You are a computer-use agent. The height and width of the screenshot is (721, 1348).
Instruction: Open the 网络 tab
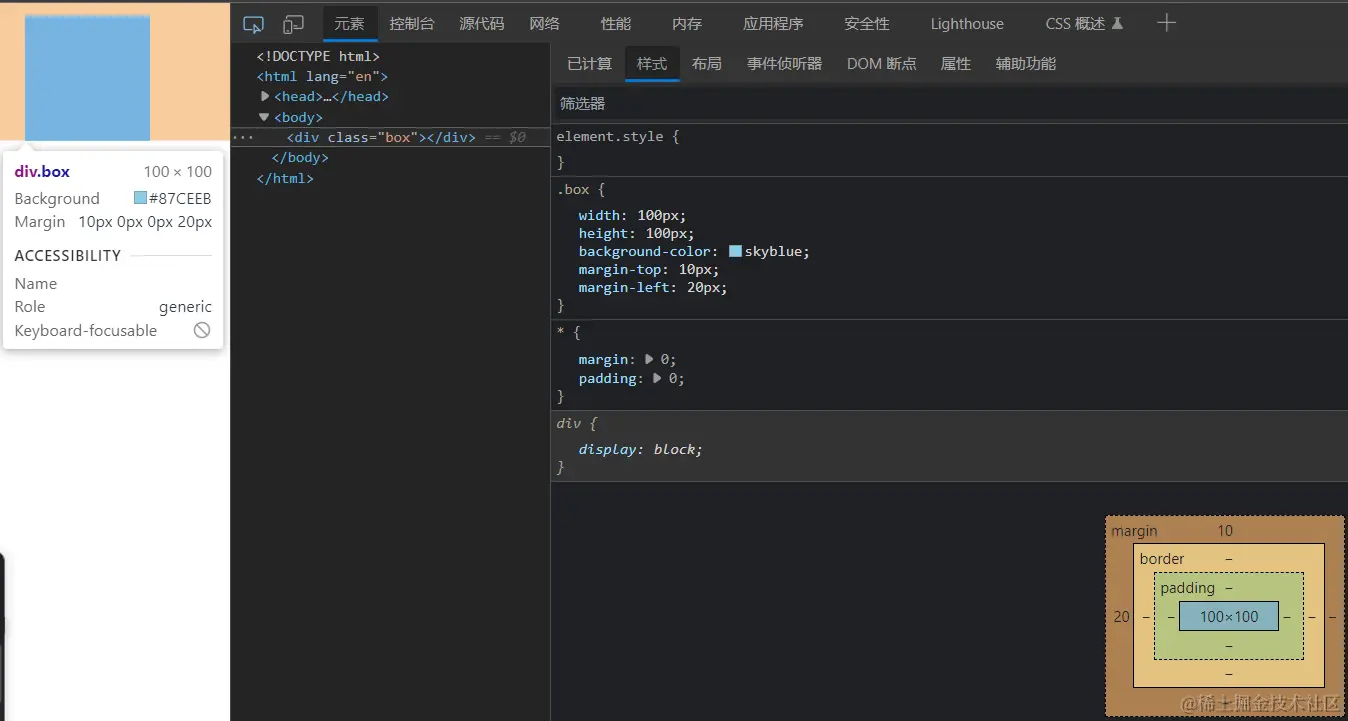pyautogui.click(x=545, y=24)
